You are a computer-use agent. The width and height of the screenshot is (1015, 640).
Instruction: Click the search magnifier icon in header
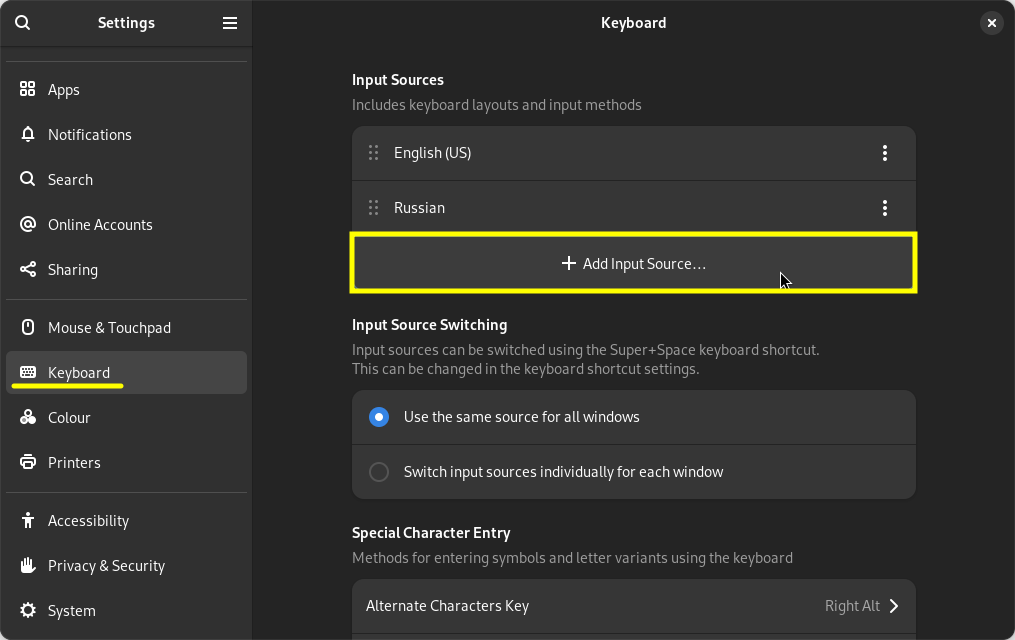pos(23,23)
